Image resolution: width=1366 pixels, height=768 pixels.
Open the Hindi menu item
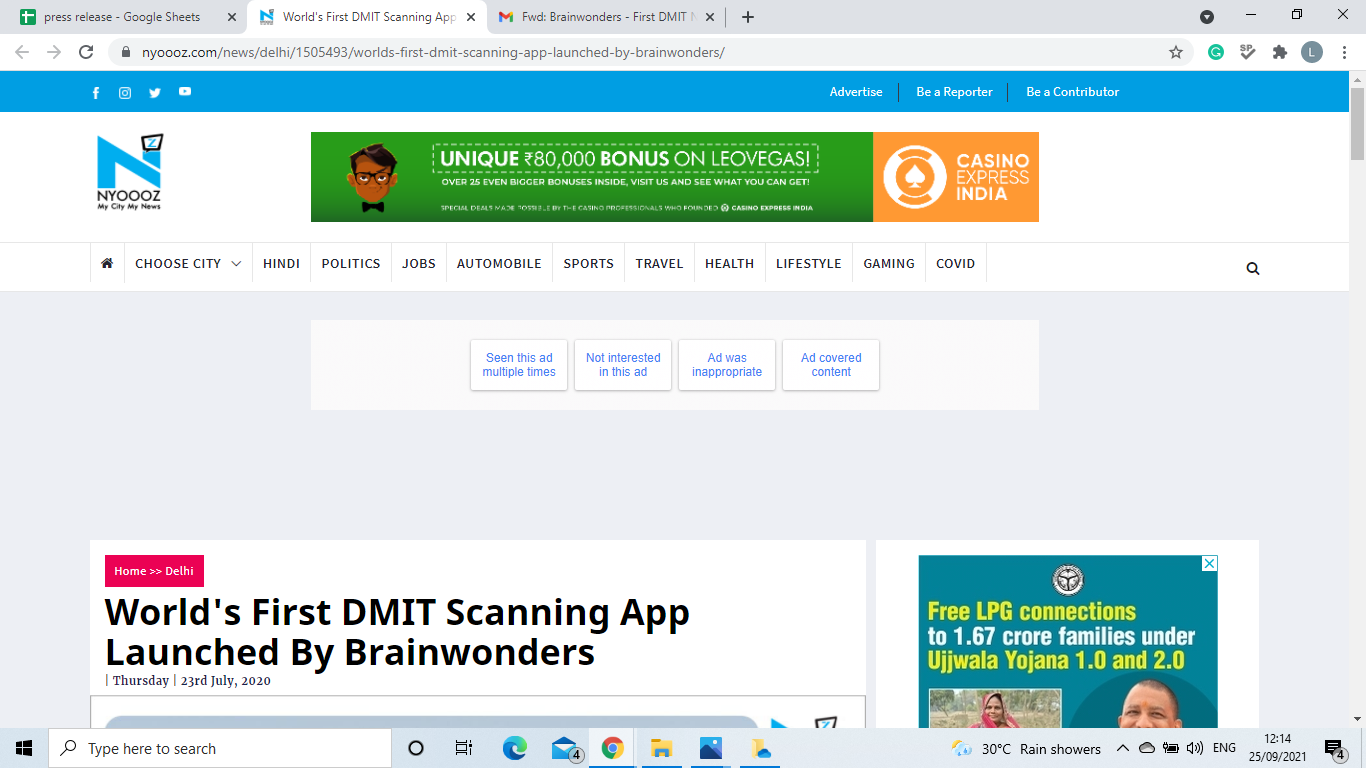(281, 263)
